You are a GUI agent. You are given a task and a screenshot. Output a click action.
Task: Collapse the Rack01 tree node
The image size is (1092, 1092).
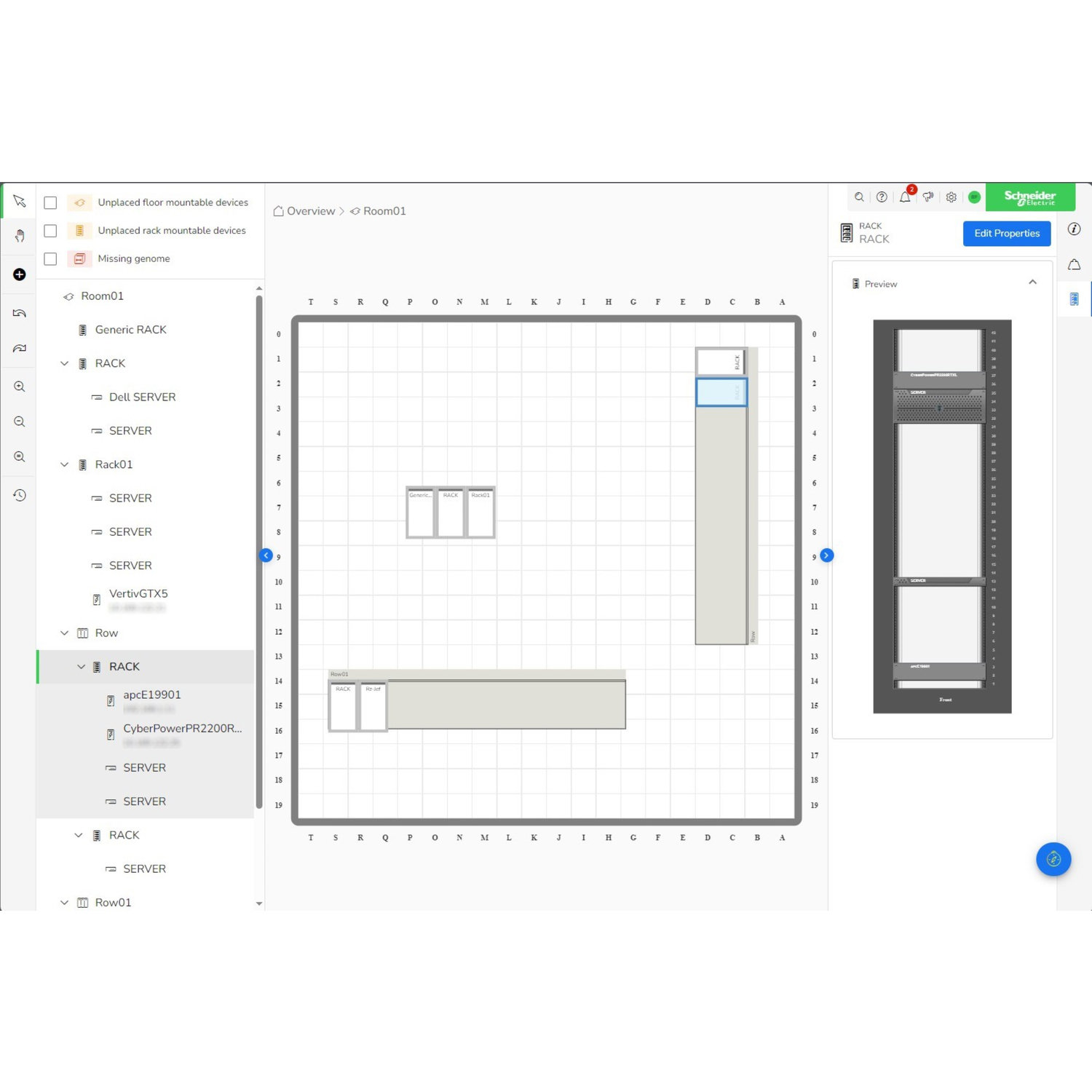tap(65, 464)
